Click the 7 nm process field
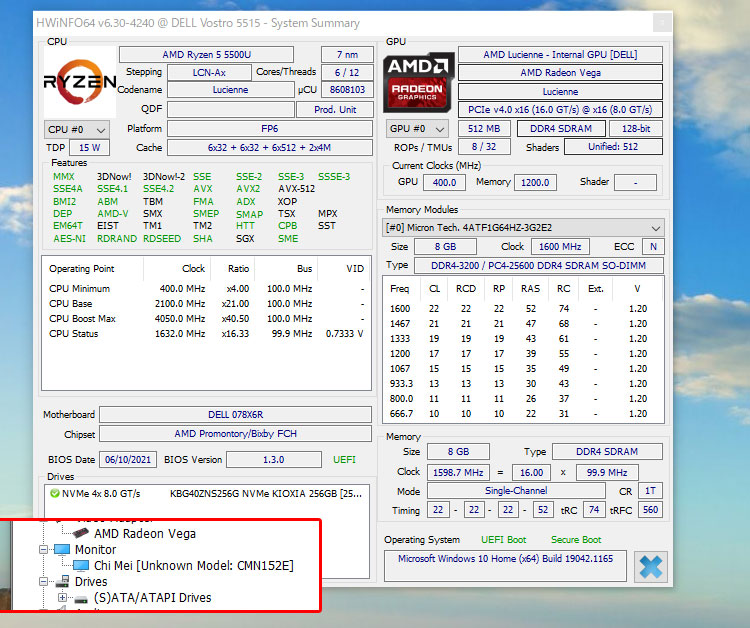The image size is (750, 628). coord(347,55)
